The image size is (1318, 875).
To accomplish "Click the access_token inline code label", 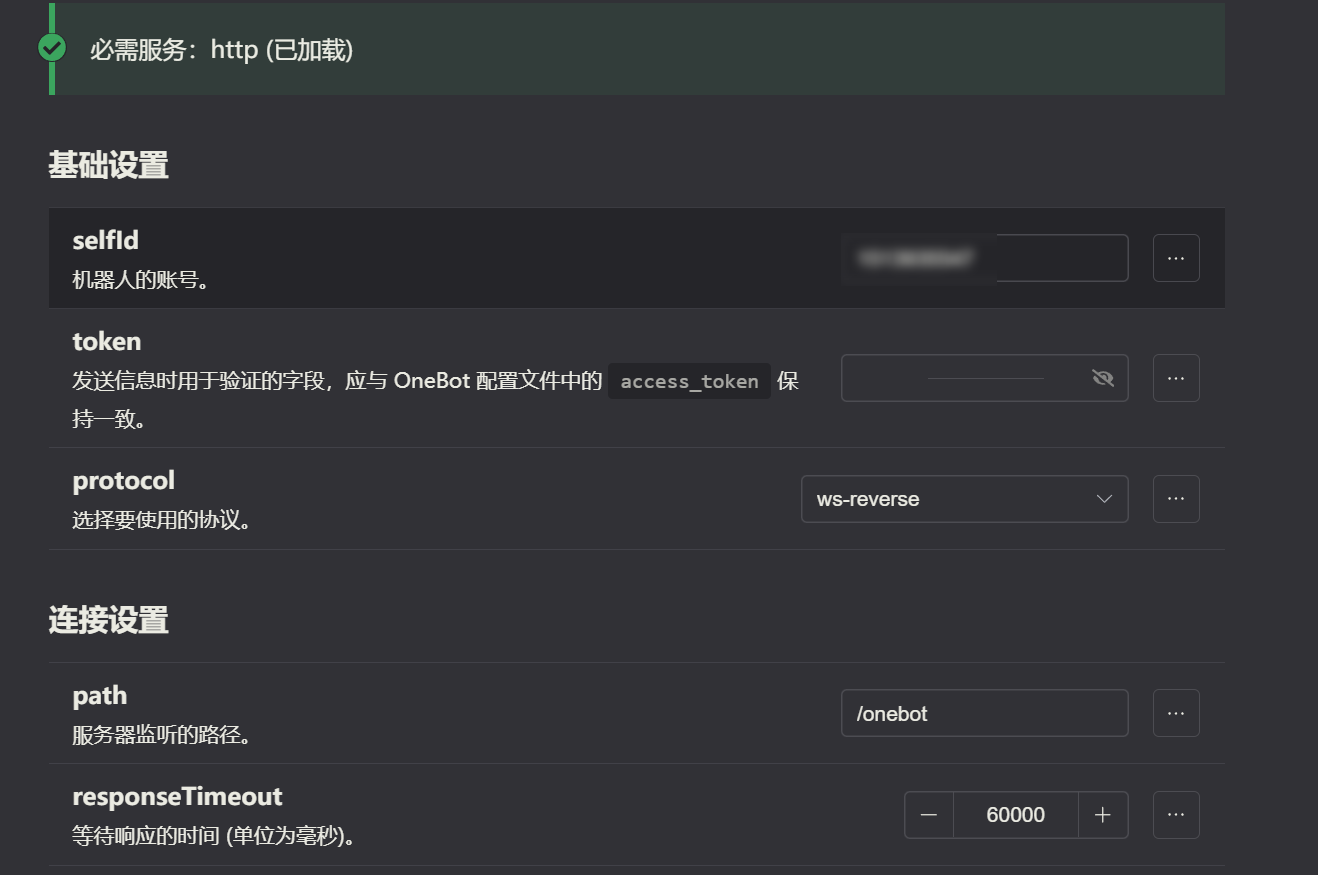I will tap(689, 381).
